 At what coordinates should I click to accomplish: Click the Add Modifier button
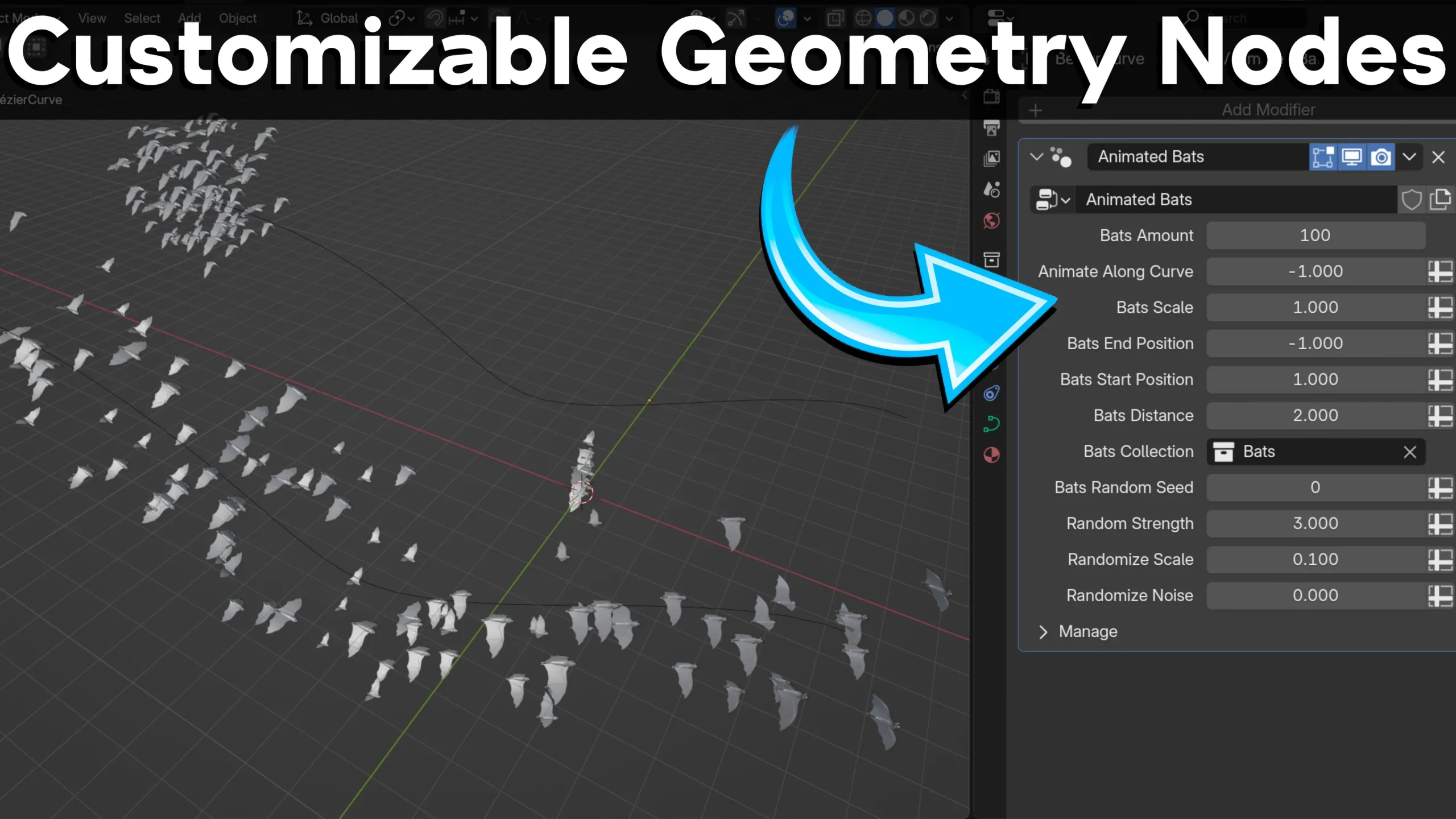1268,109
